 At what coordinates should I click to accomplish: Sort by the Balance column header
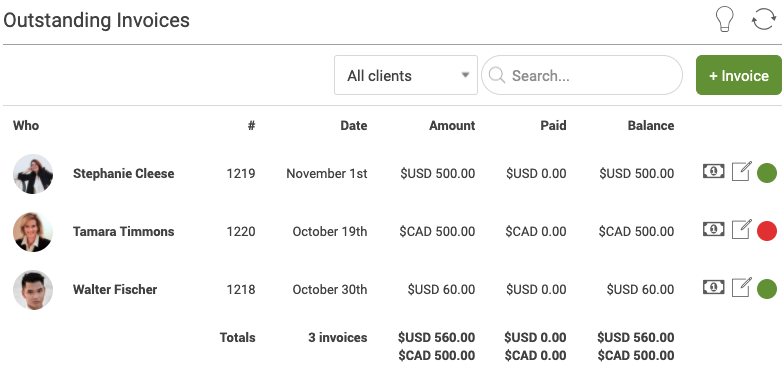pos(651,126)
